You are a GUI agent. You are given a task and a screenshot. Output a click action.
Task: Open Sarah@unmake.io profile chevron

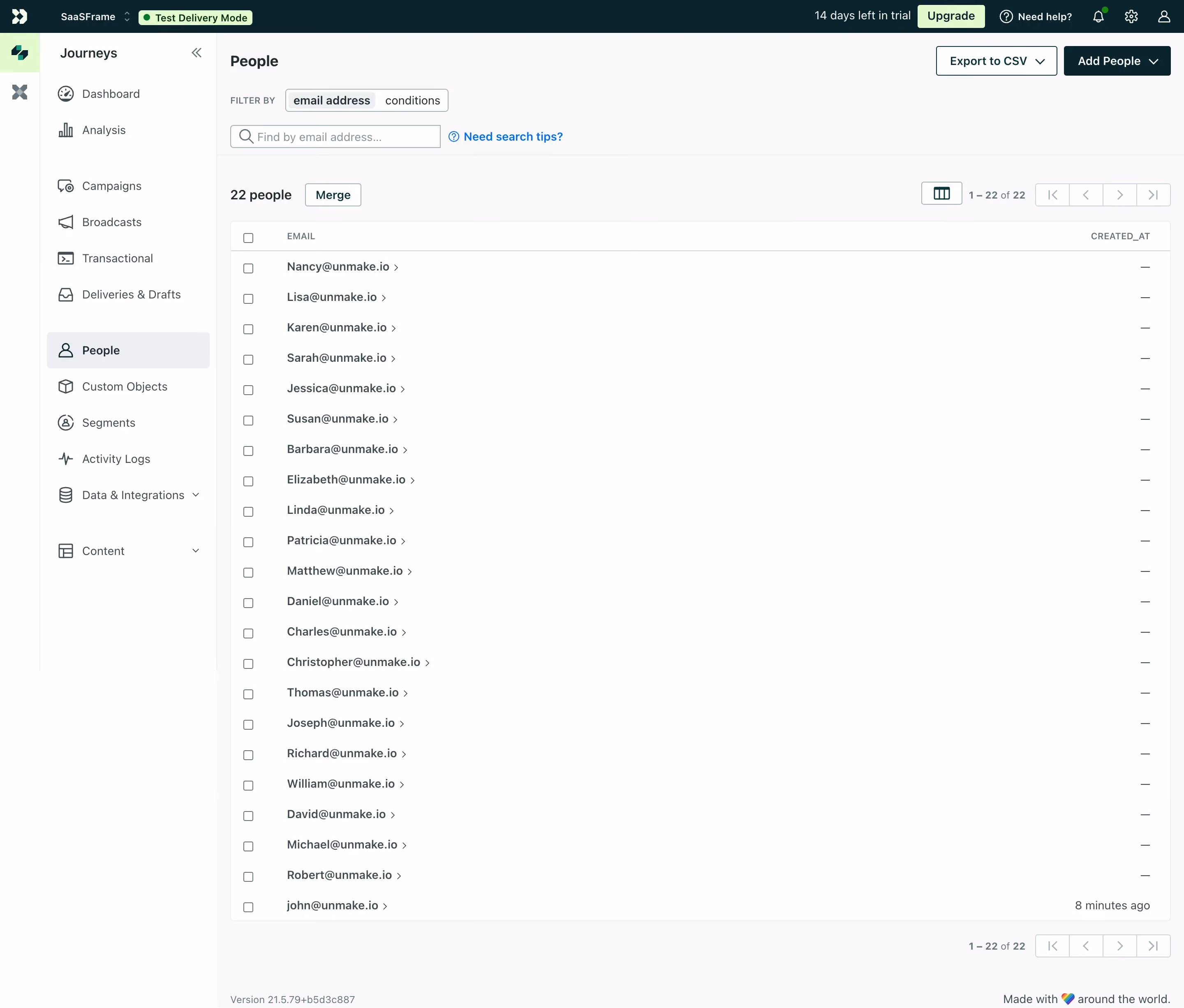click(393, 359)
